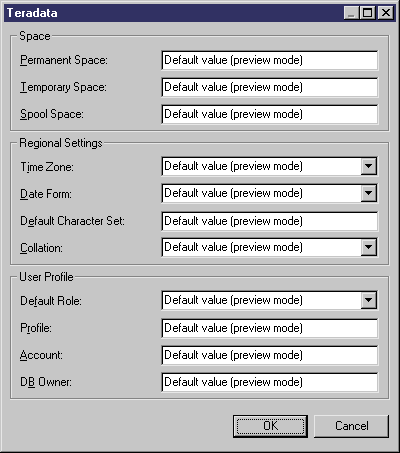
Task: Click the Permanent Space input field
Action: point(270,60)
